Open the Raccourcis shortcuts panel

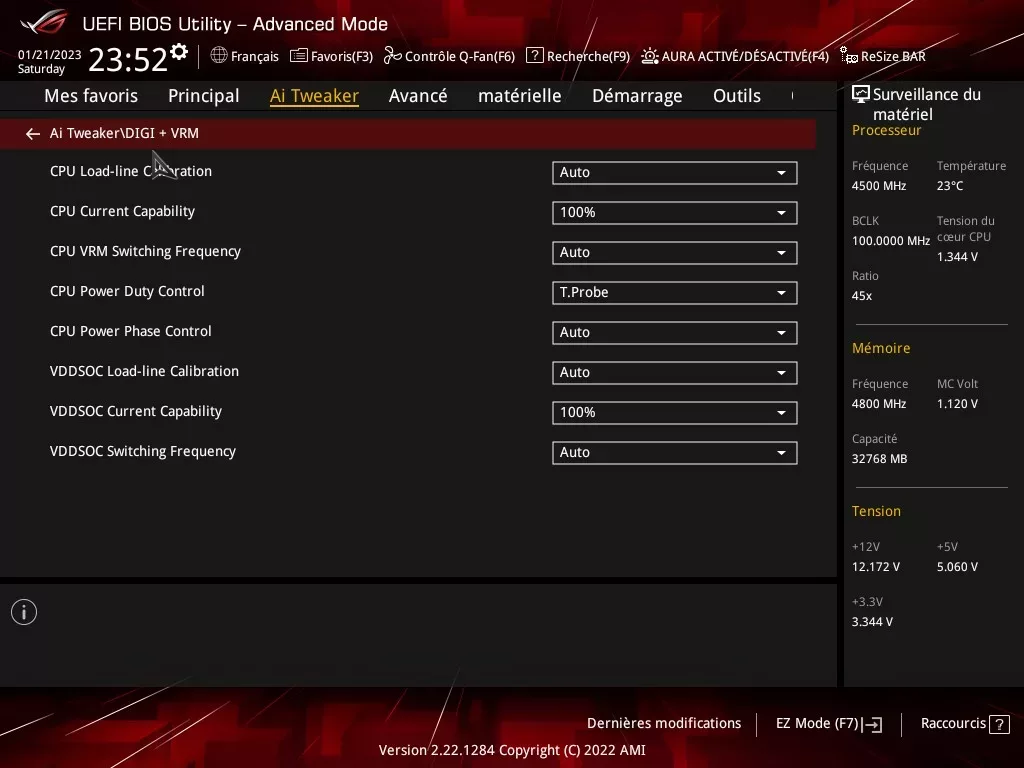pos(964,723)
